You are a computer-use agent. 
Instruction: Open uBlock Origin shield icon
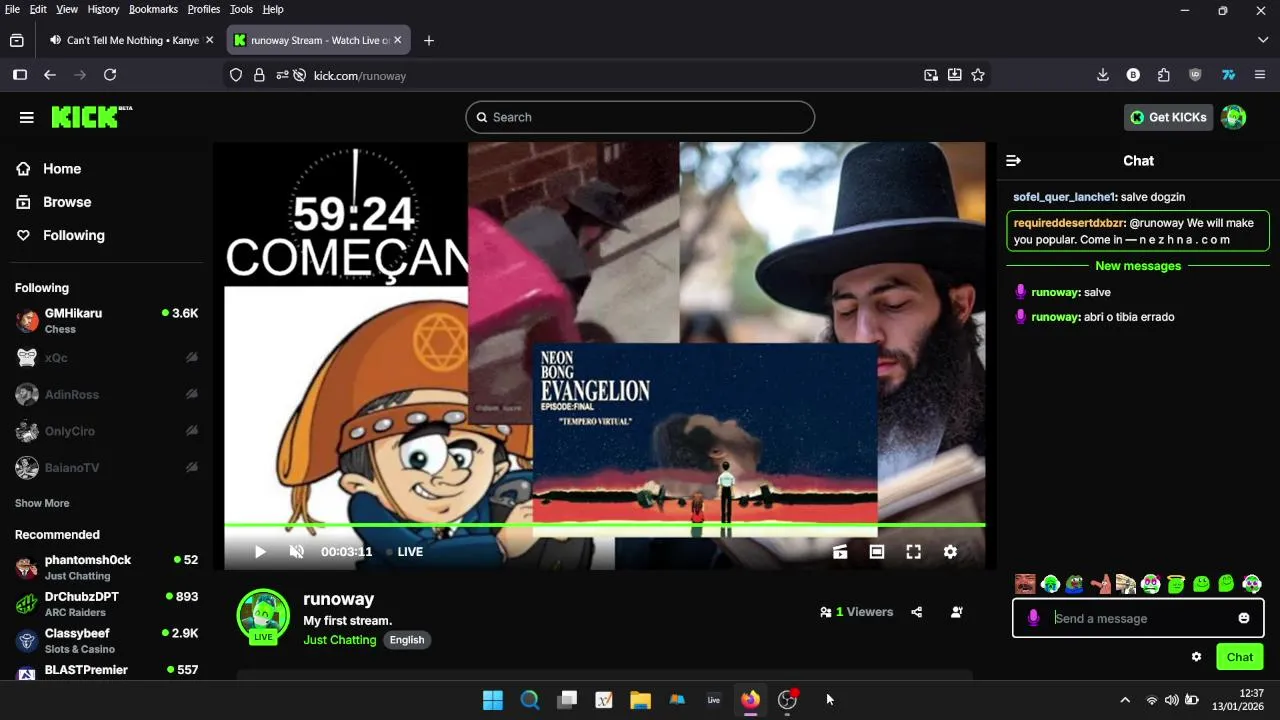tap(1195, 75)
